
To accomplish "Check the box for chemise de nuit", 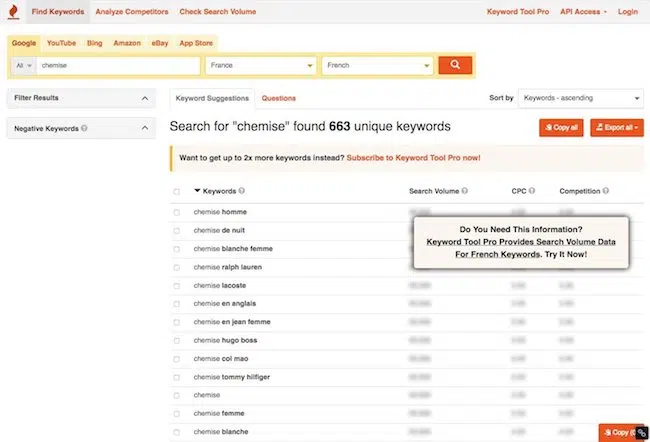I will [177, 231].
